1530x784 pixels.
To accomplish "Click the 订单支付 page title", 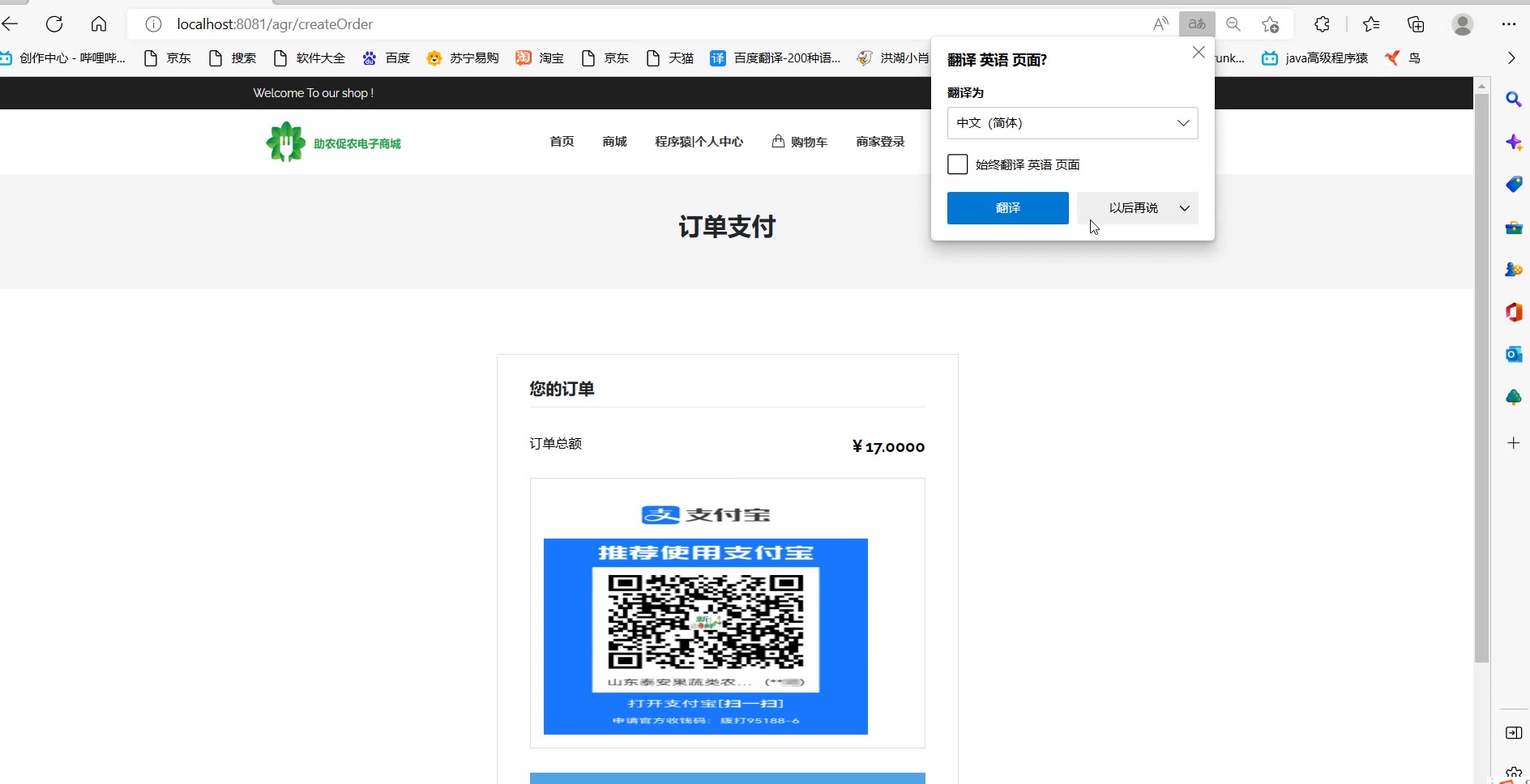I will [727, 227].
